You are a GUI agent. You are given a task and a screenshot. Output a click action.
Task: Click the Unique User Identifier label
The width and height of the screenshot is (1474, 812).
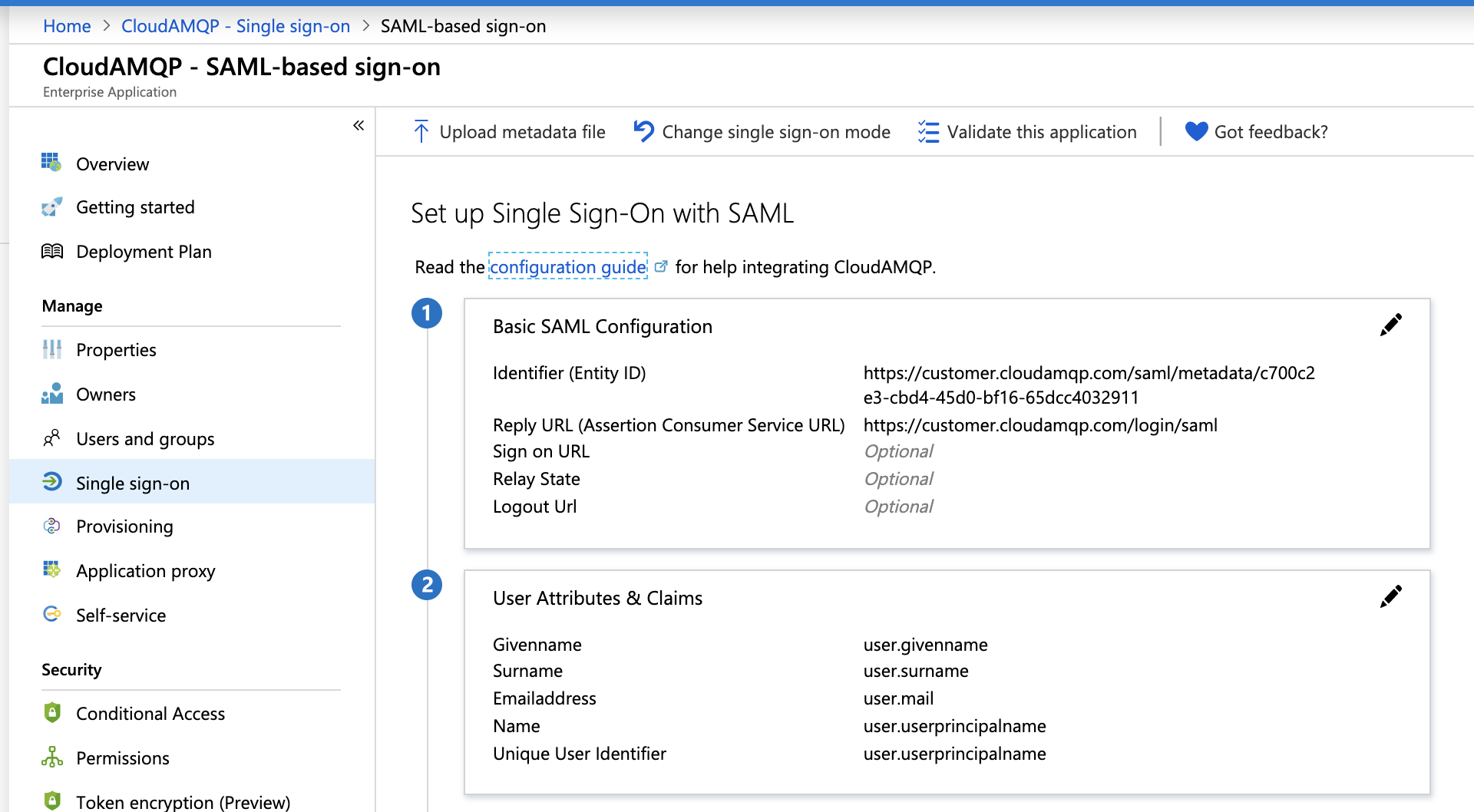point(580,754)
